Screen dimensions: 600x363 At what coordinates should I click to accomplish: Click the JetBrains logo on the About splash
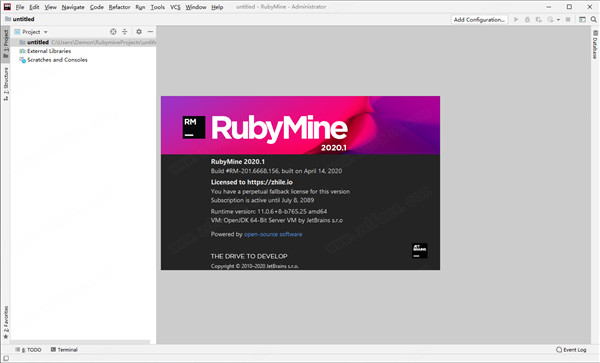(420, 251)
